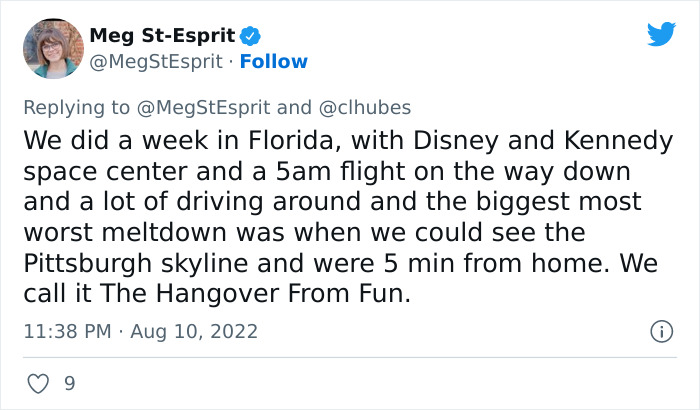Click the "Meg St-Esprit" display name
This screenshot has width=700, height=410.
162,36
